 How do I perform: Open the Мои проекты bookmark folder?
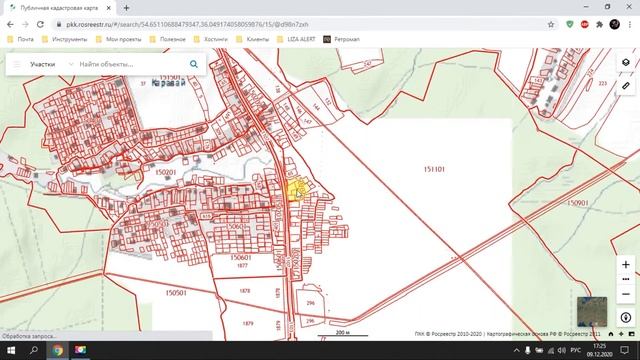click(x=118, y=39)
